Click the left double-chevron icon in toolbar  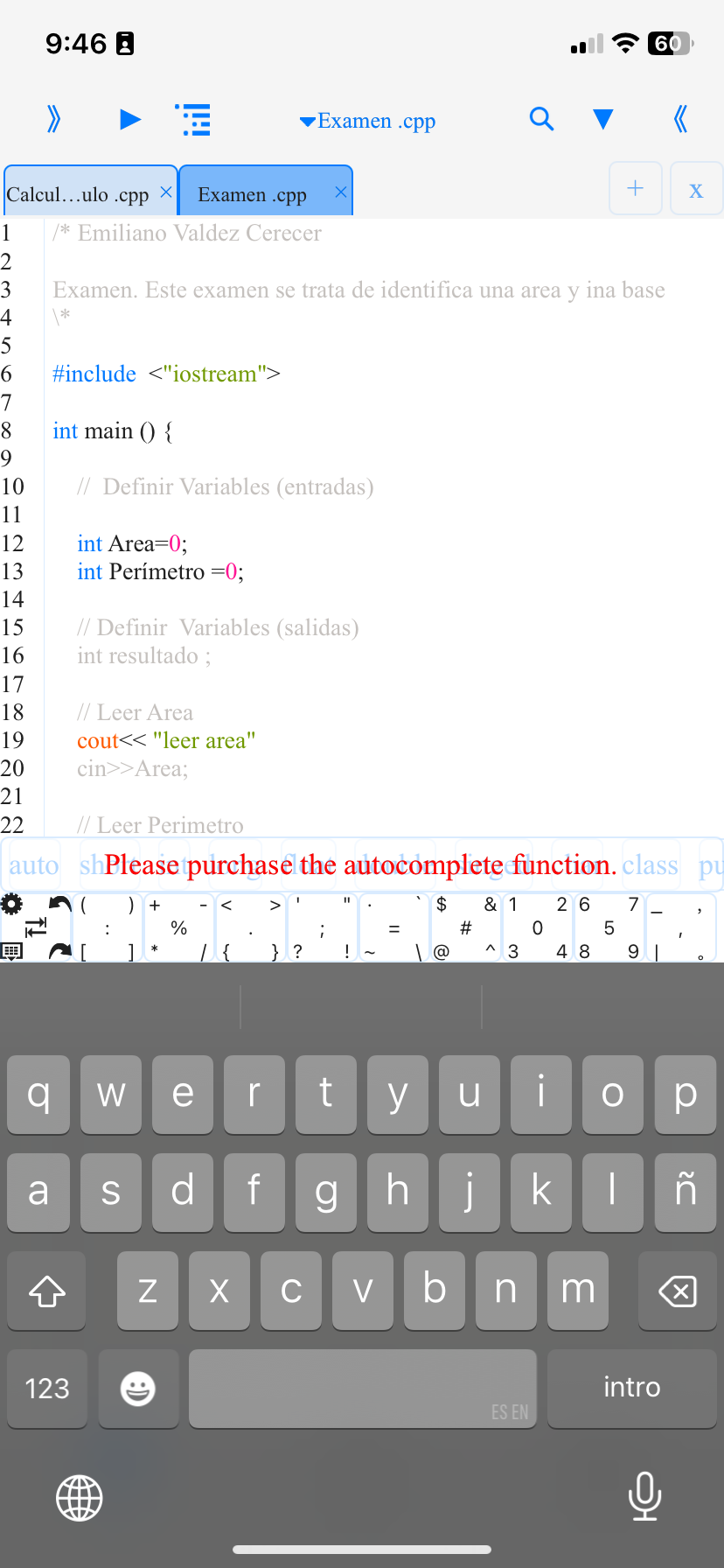click(681, 119)
